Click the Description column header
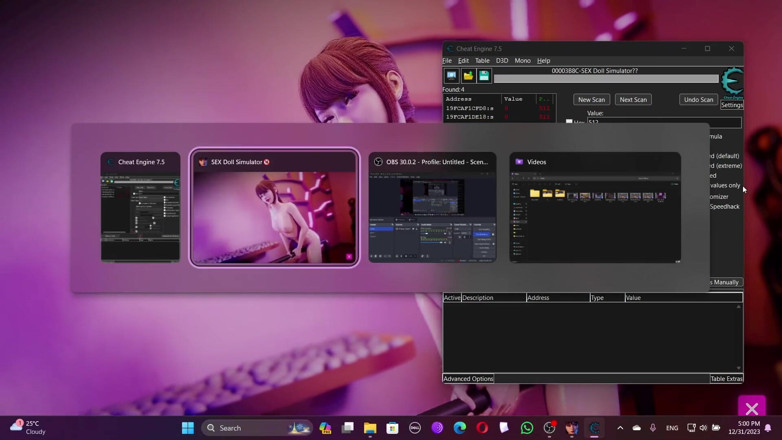Screen dimensions: 782x440 point(493,298)
